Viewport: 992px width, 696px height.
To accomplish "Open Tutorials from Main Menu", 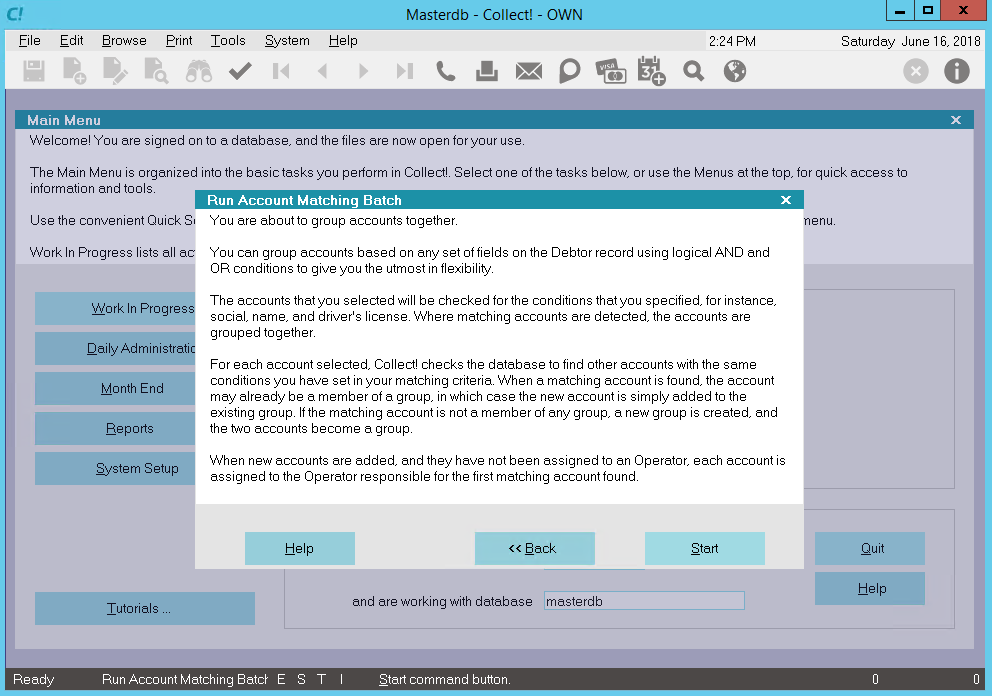I will pos(145,609).
